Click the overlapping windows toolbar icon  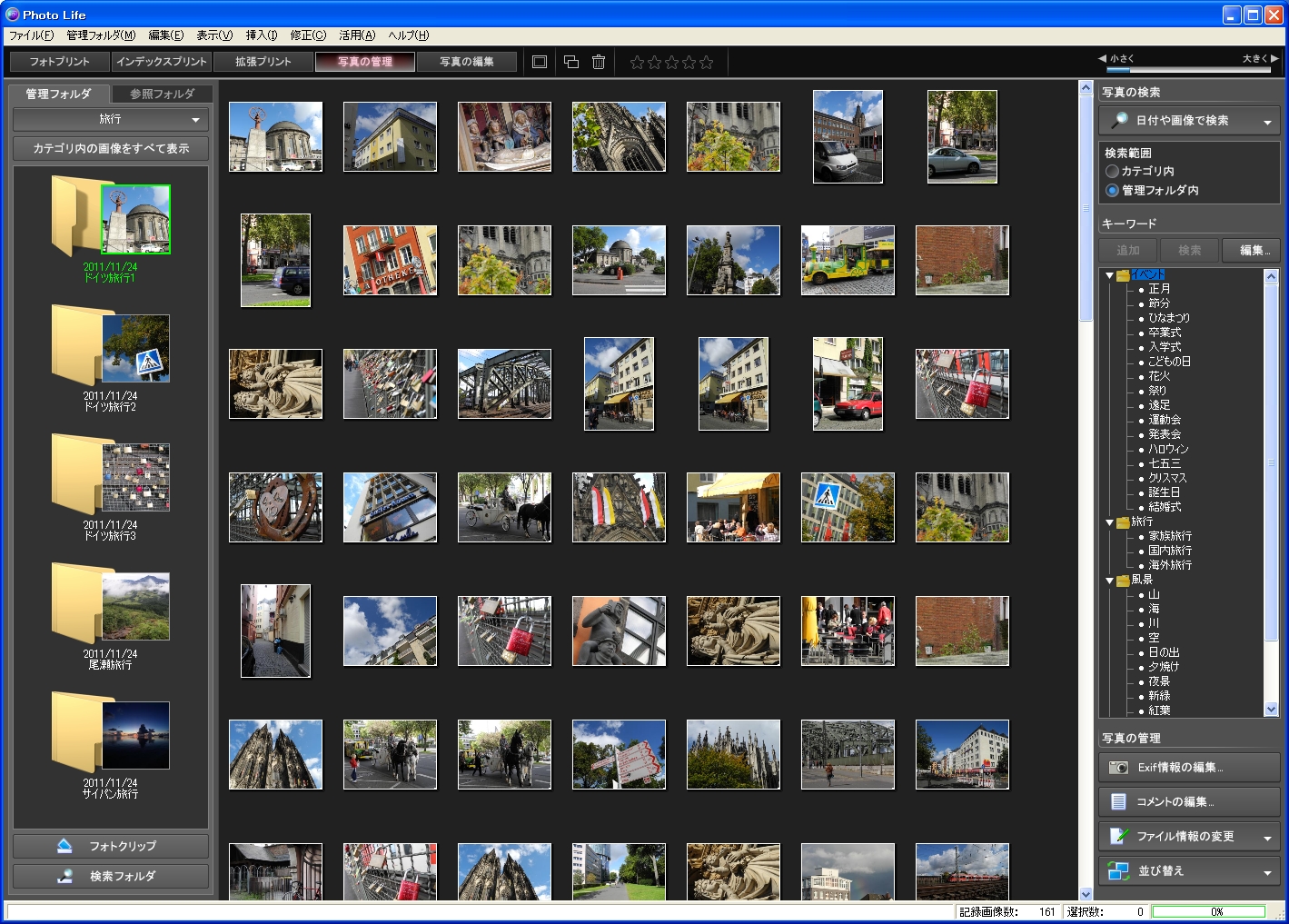pyautogui.click(x=571, y=62)
